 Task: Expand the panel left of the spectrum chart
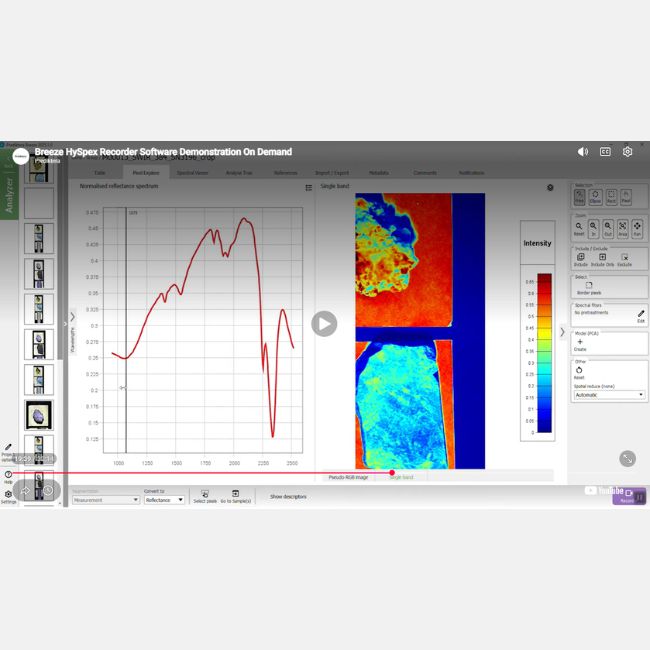[73, 318]
